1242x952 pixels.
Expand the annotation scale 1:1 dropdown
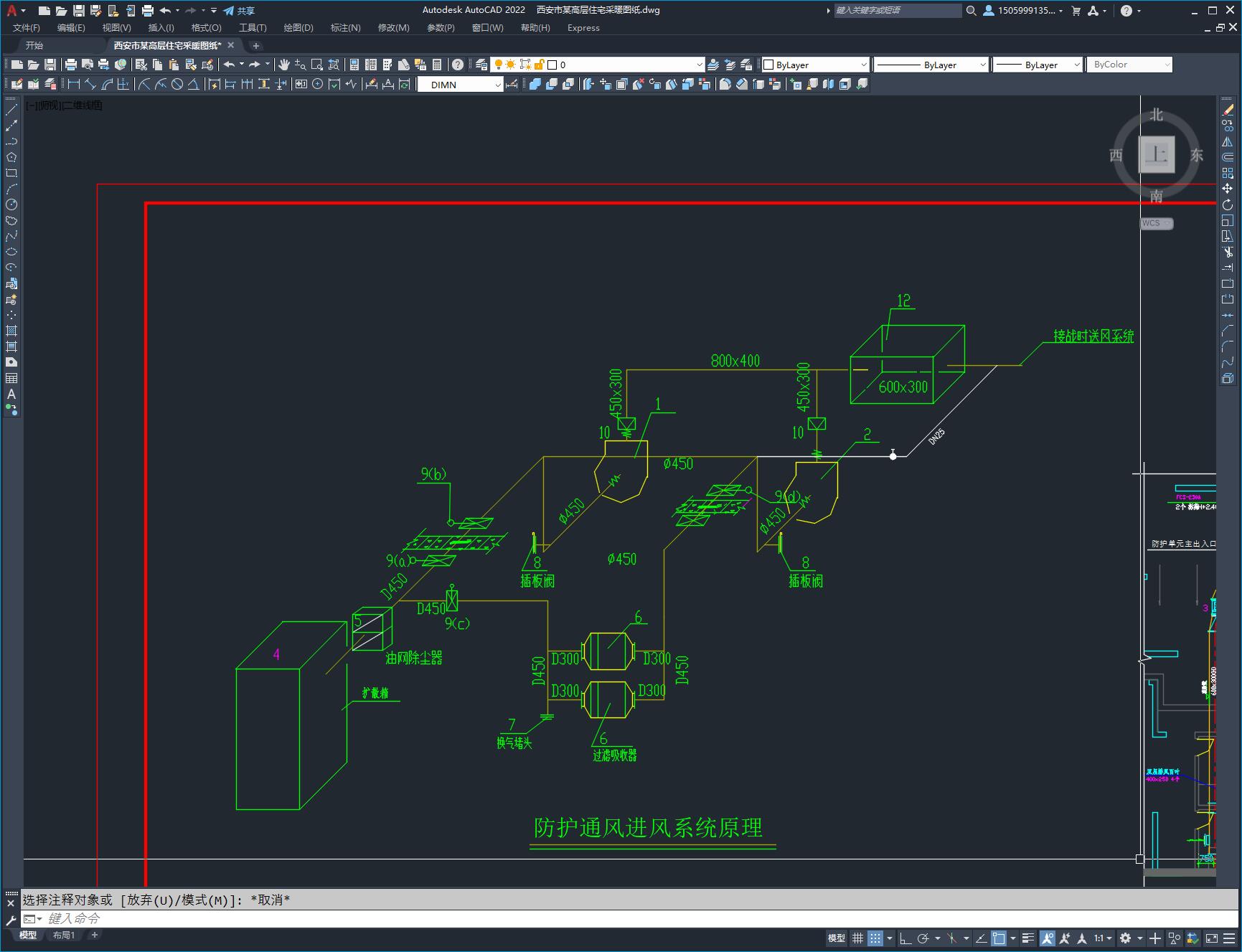[1103, 938]
